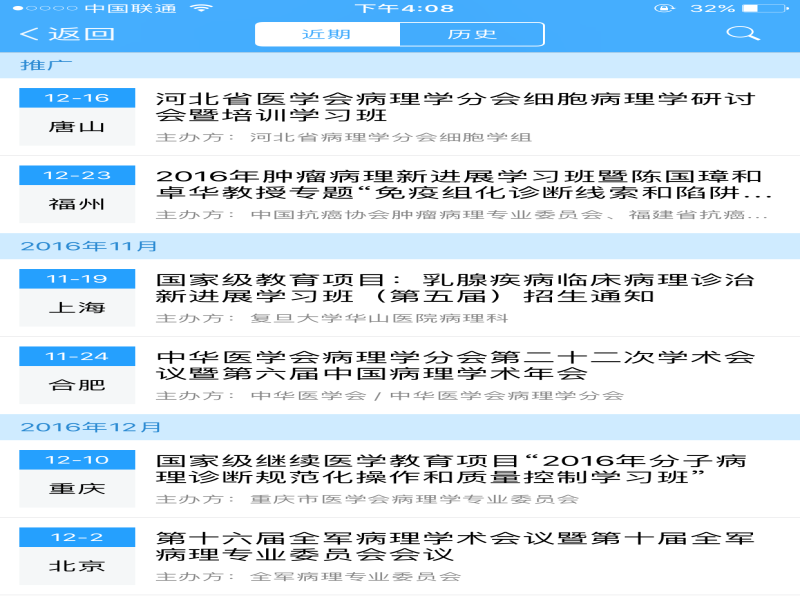Click organizer text 中国抗癌协会肿瘤病理专业委员会
The image size is (800, 600).
point(427,215)
